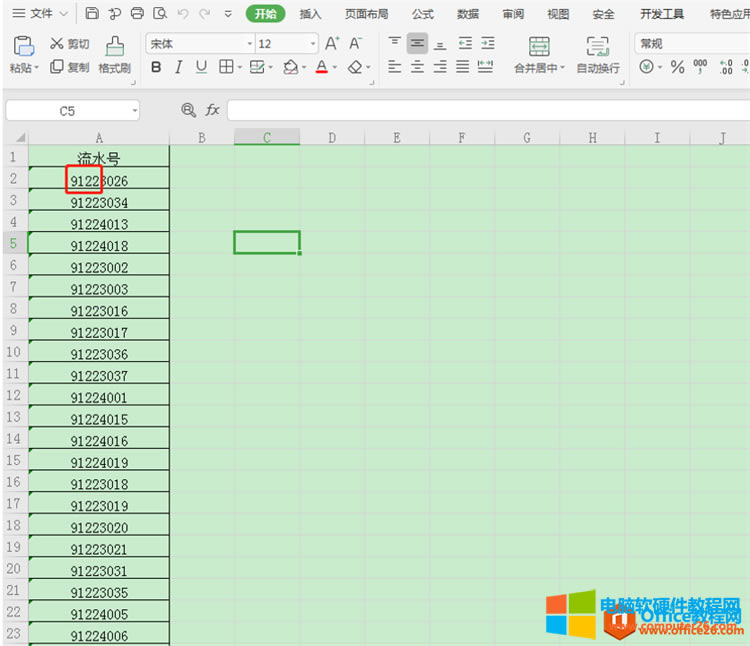Toggle bold formatting

[156, 67]
